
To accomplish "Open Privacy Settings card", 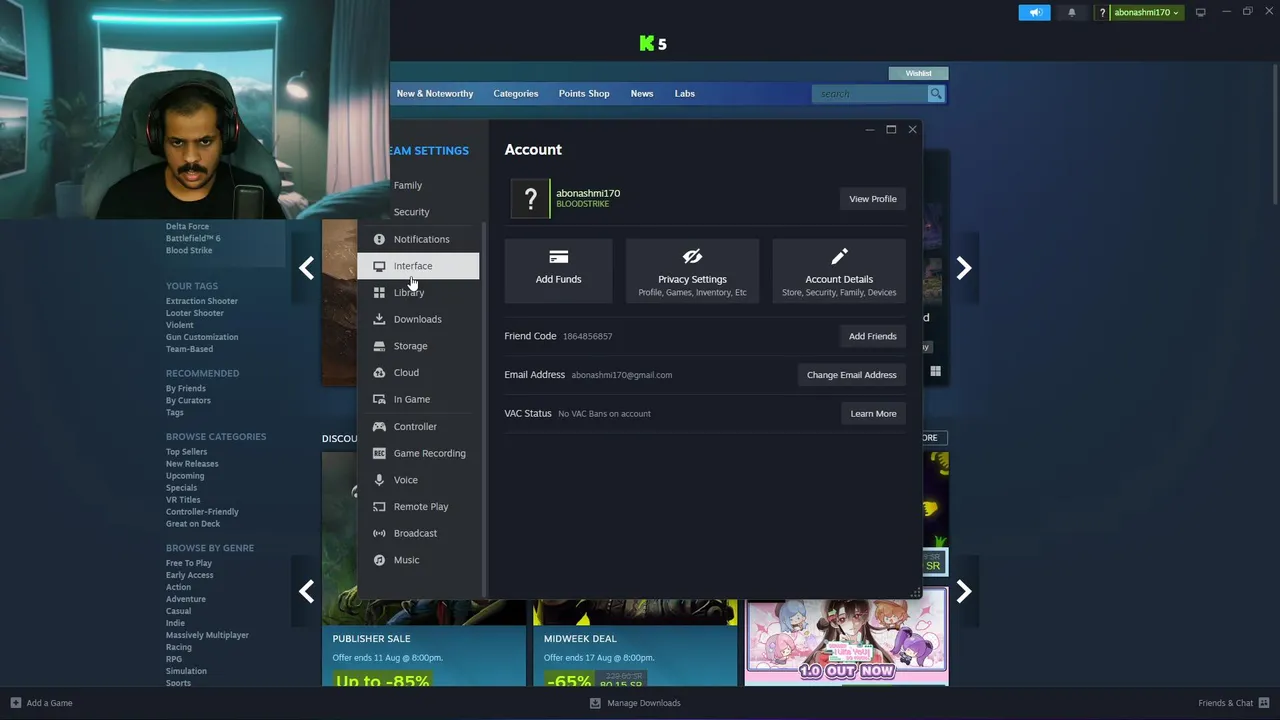I will tap(692, 270).
